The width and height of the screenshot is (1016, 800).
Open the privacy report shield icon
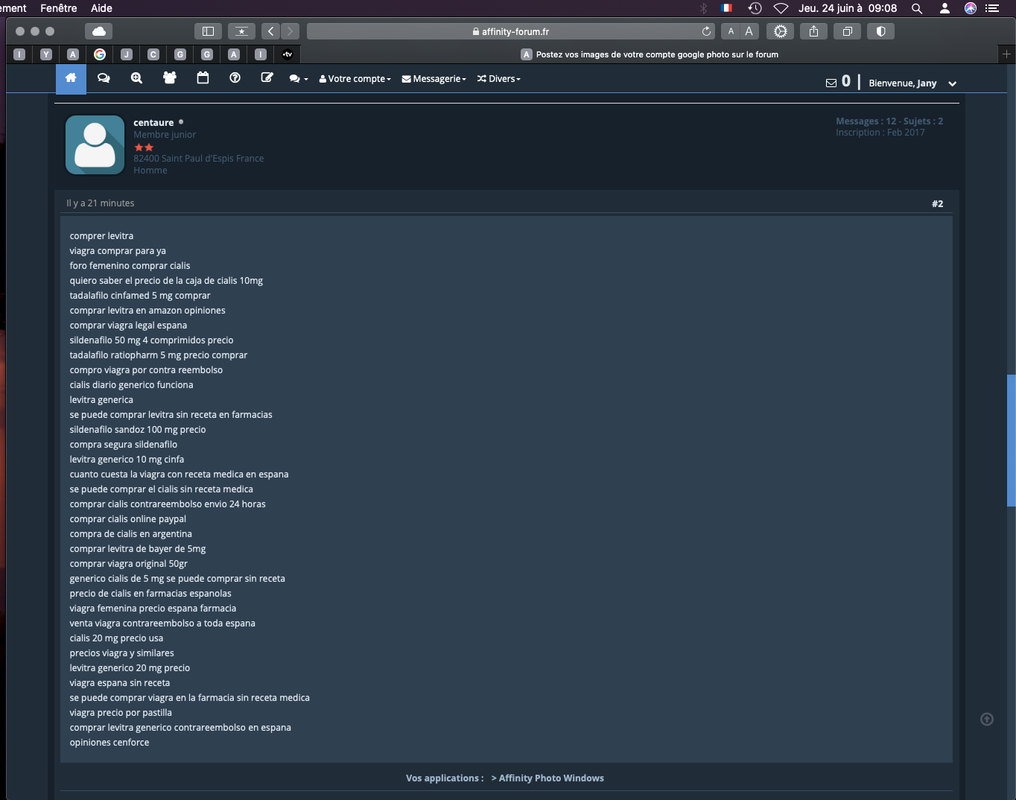pos(881,31)
